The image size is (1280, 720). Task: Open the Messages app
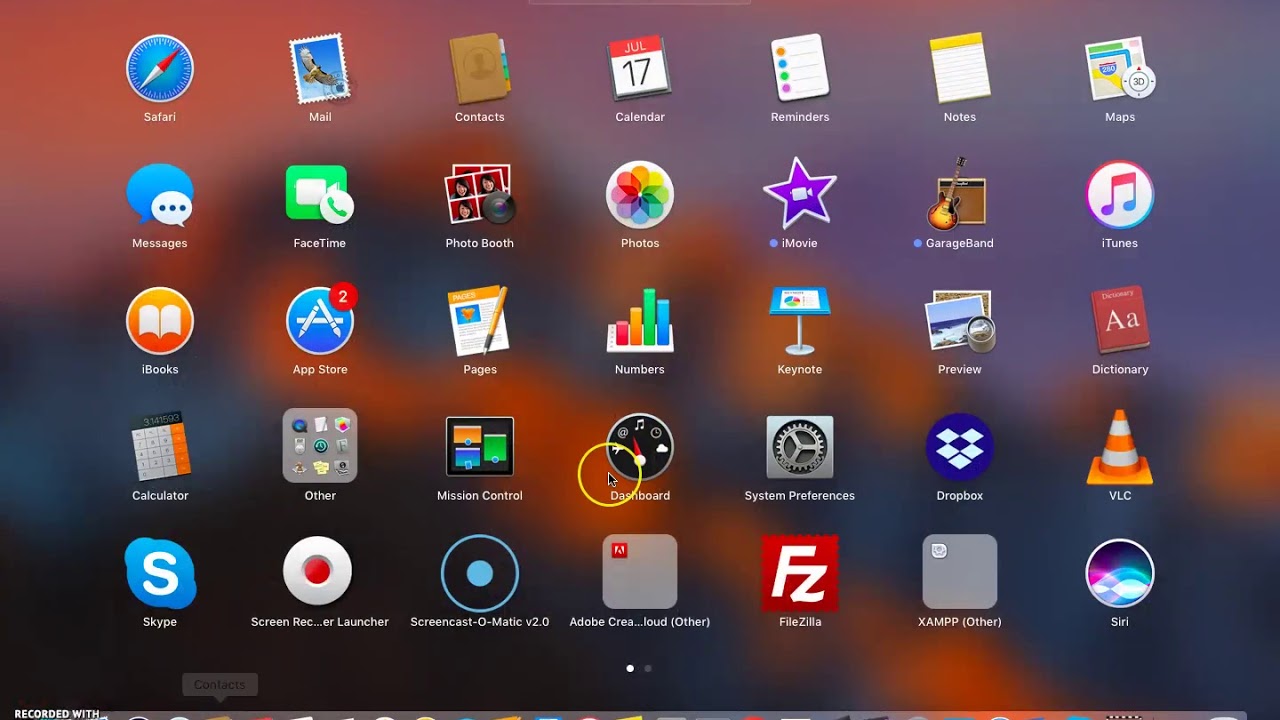[160, 195]
